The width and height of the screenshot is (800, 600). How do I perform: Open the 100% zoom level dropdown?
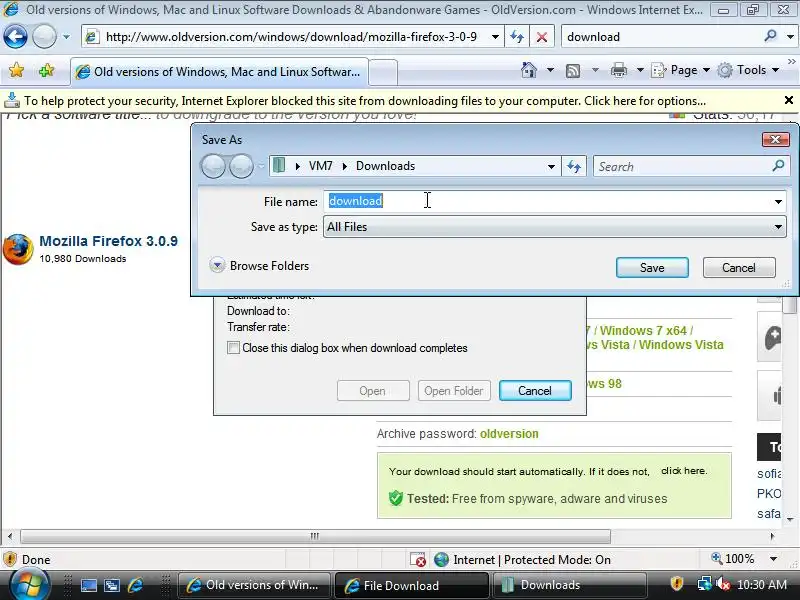point(773,559)
